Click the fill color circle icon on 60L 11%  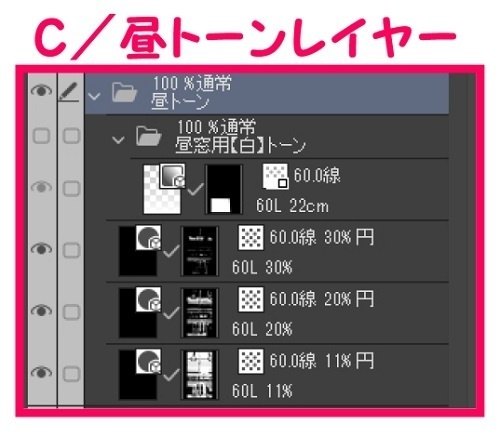pos(148,361)
